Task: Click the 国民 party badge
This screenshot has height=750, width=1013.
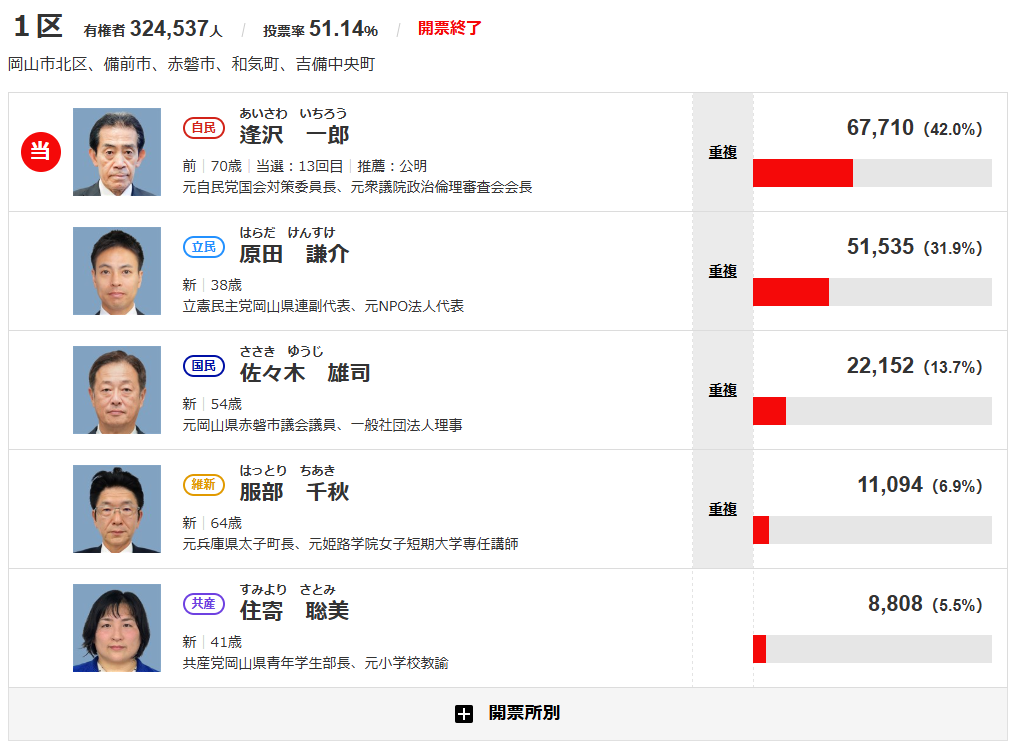Action: coord(204,365)
